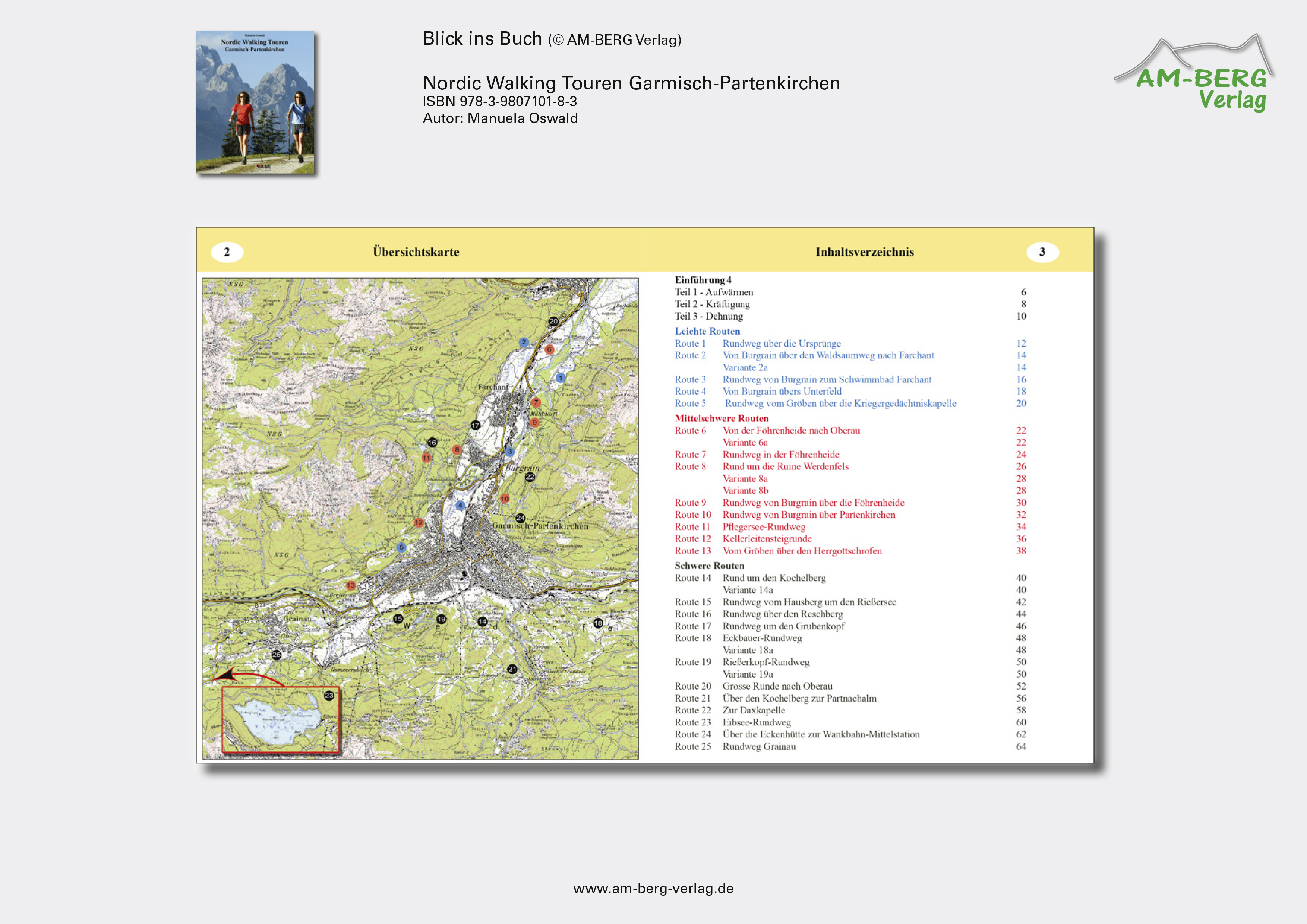
Task: Click the book cover thumbnail
Action: click(x=255, y=102)
